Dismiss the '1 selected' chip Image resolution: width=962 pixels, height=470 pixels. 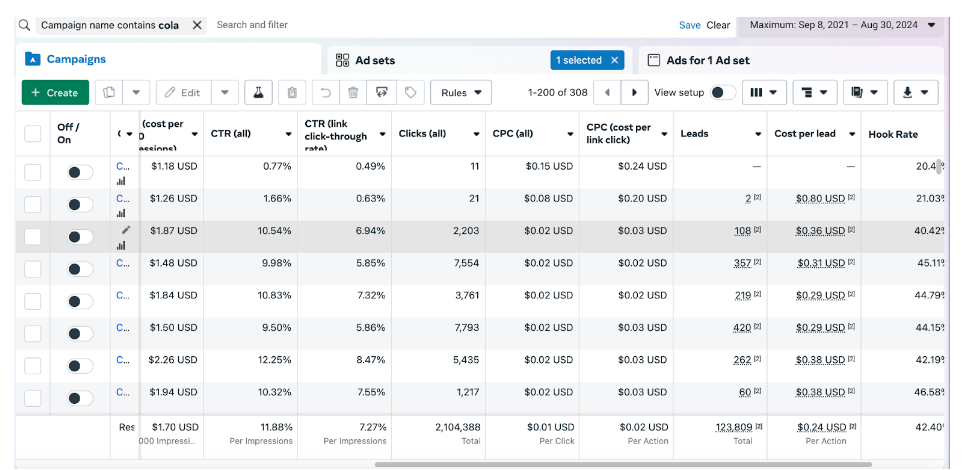[x=614, y=60]
